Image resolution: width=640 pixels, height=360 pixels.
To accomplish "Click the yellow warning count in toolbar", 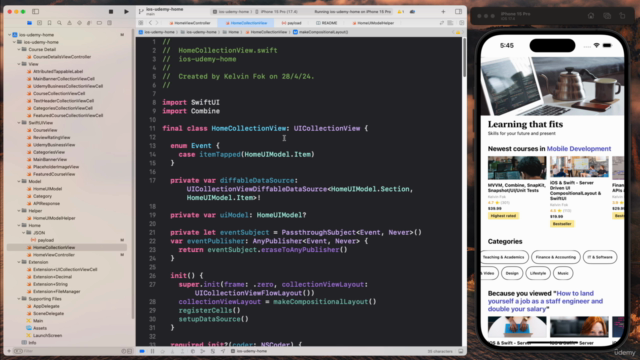I will [x=400, y=12].
